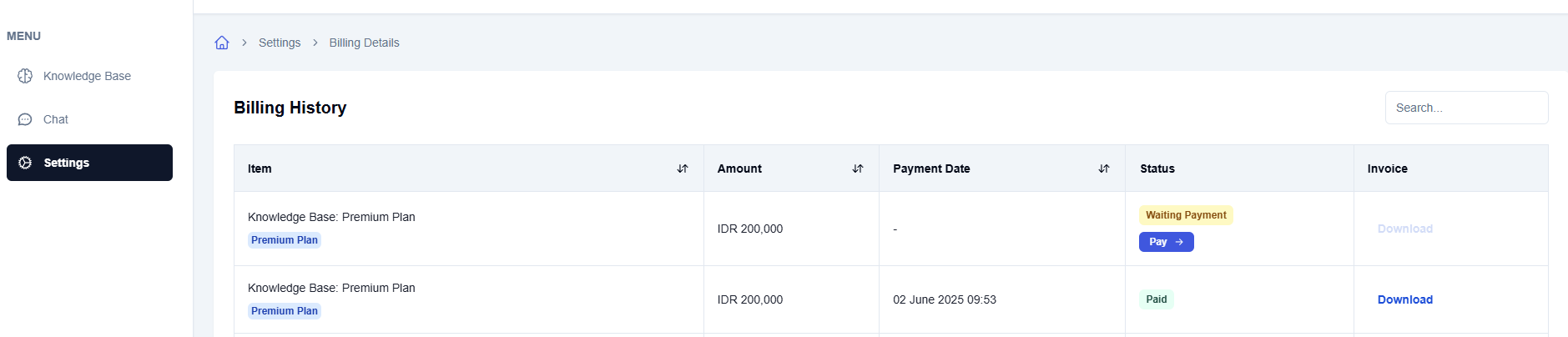Click Billing Details breadcrumb
This screenshot has width=1568, height=337.
tap(364, 43)
